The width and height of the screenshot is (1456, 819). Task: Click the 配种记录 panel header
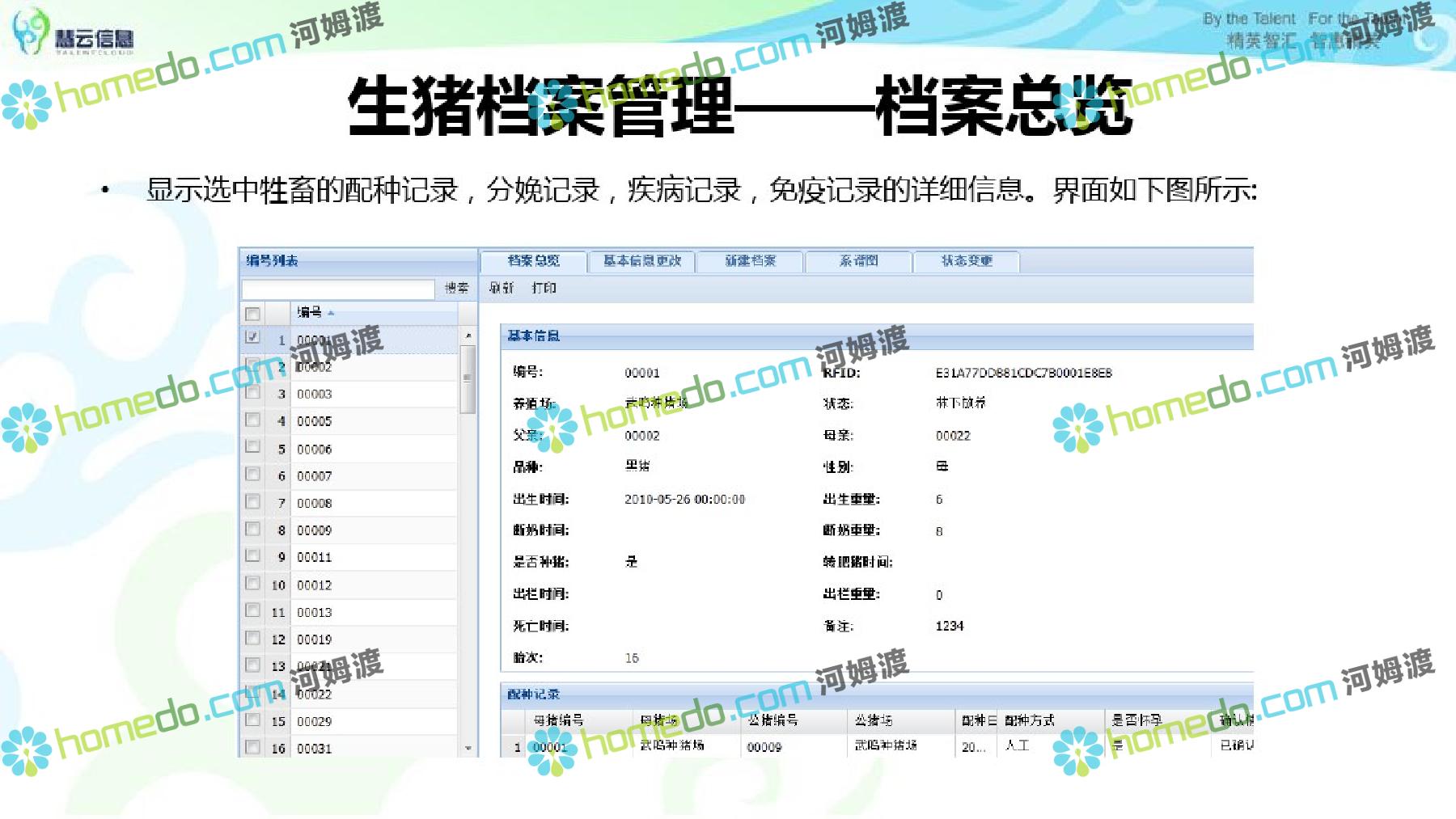877,694
